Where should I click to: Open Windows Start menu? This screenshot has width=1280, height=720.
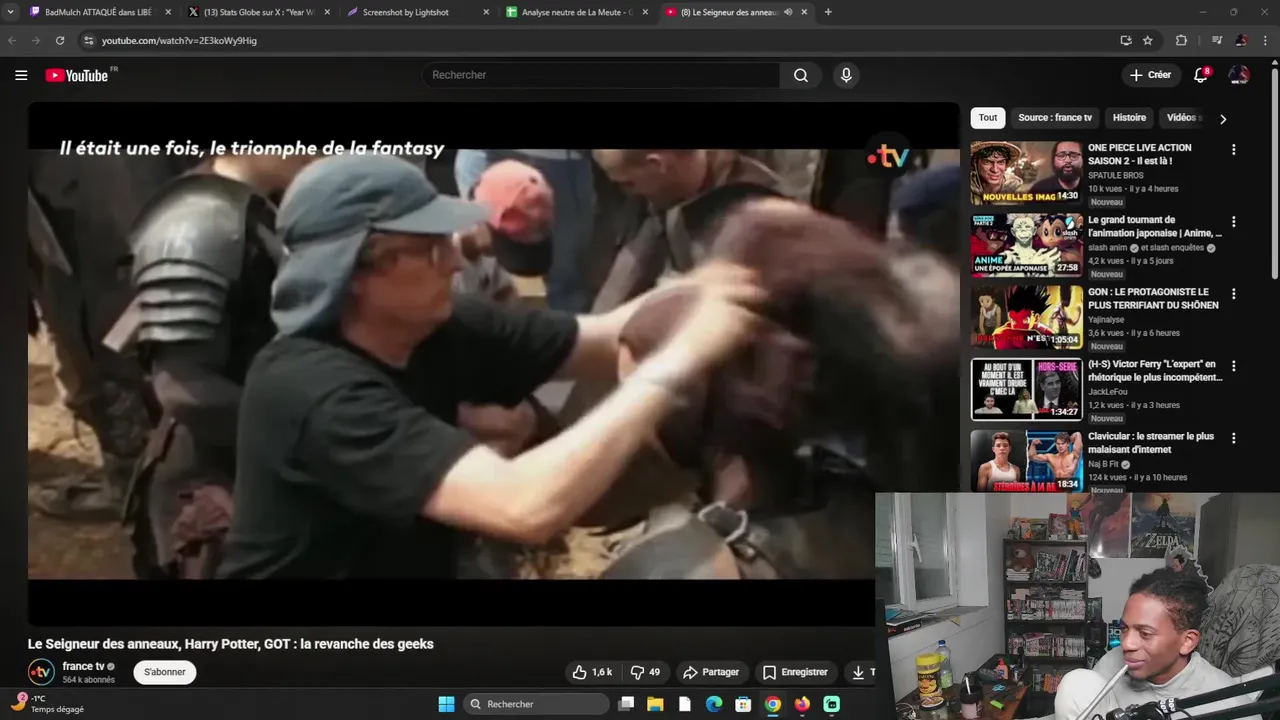446,704
